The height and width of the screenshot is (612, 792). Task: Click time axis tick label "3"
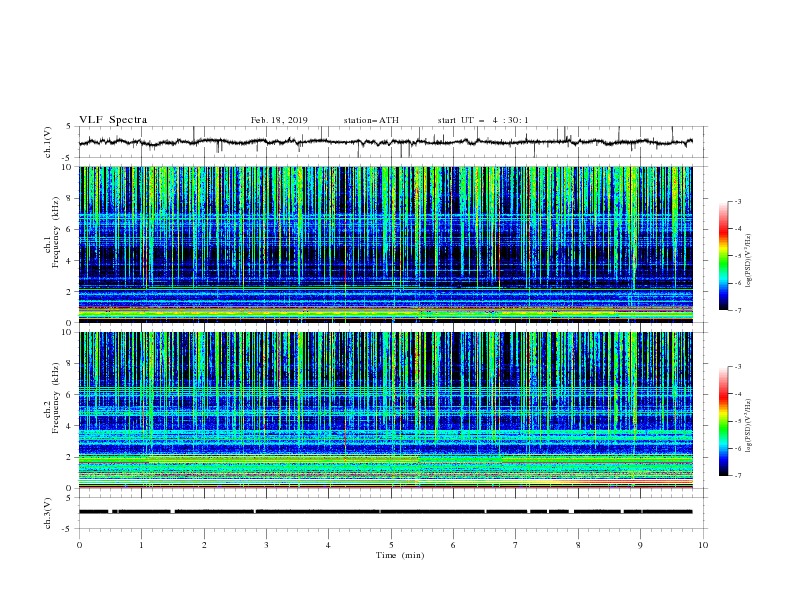tap(266, 545)
